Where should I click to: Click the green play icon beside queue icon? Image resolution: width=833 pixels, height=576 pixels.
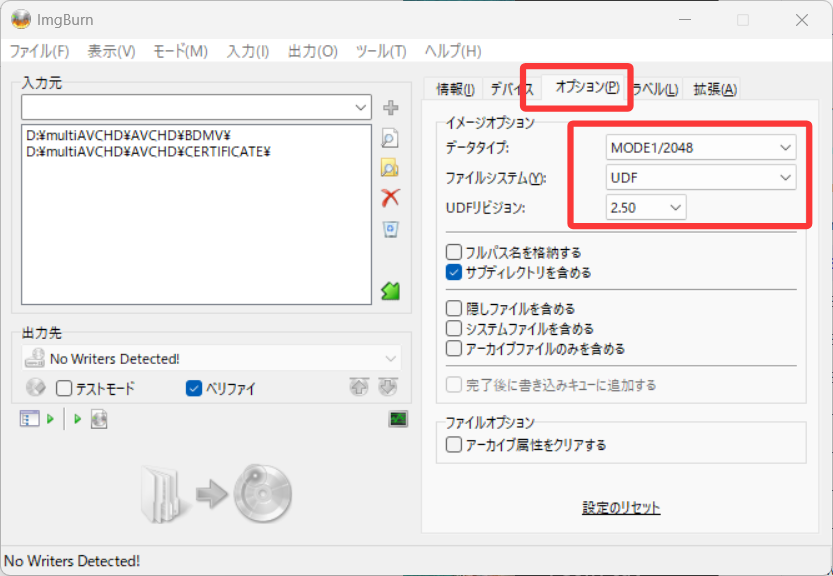[x=50, y=419]
